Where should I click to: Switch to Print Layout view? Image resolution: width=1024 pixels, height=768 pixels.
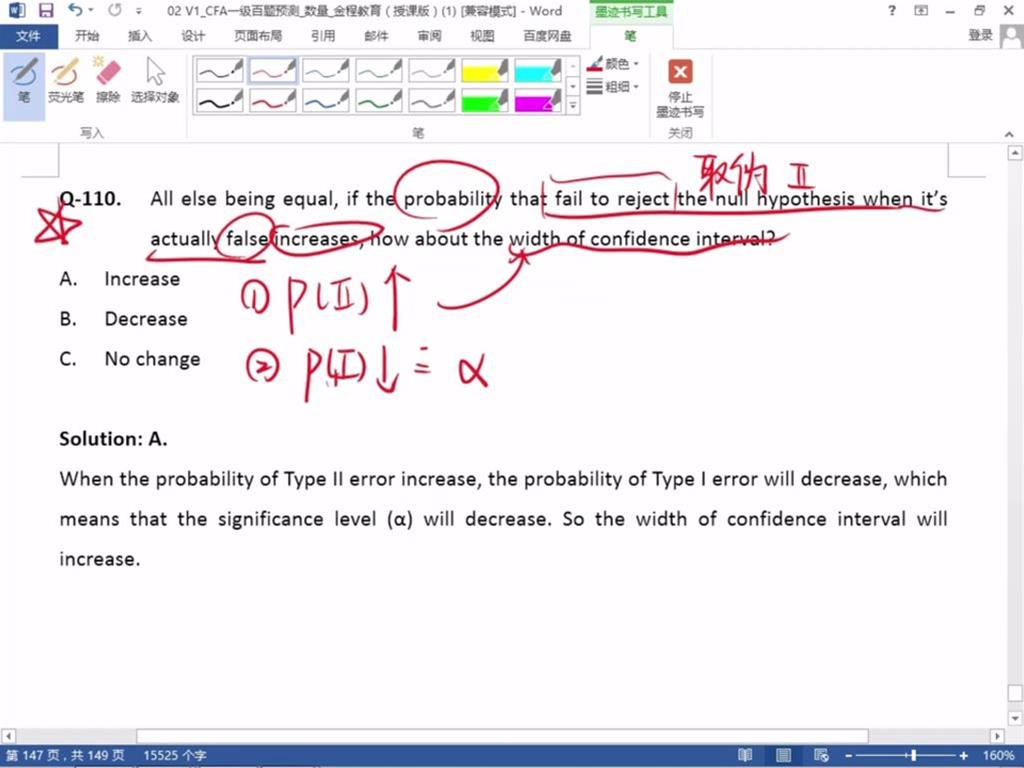tap(783, 756)
